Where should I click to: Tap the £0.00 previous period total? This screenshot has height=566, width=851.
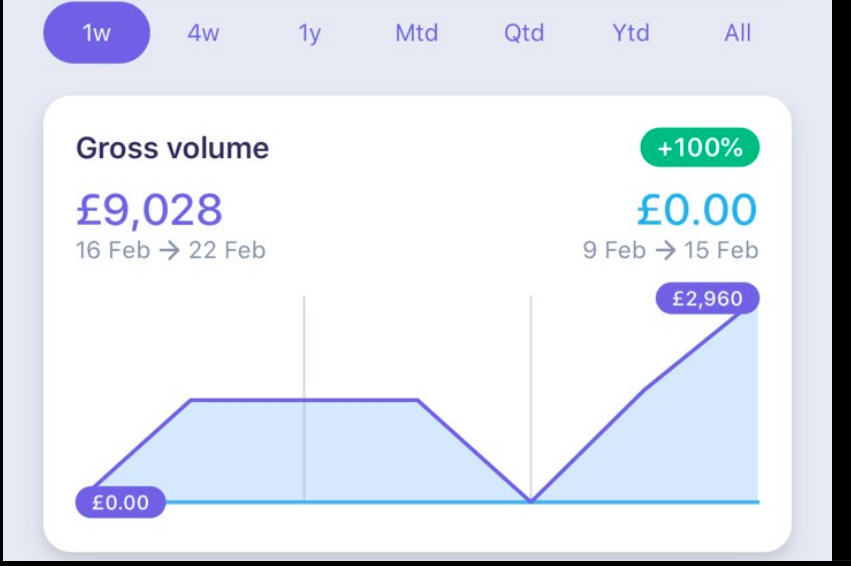[697, 210]
